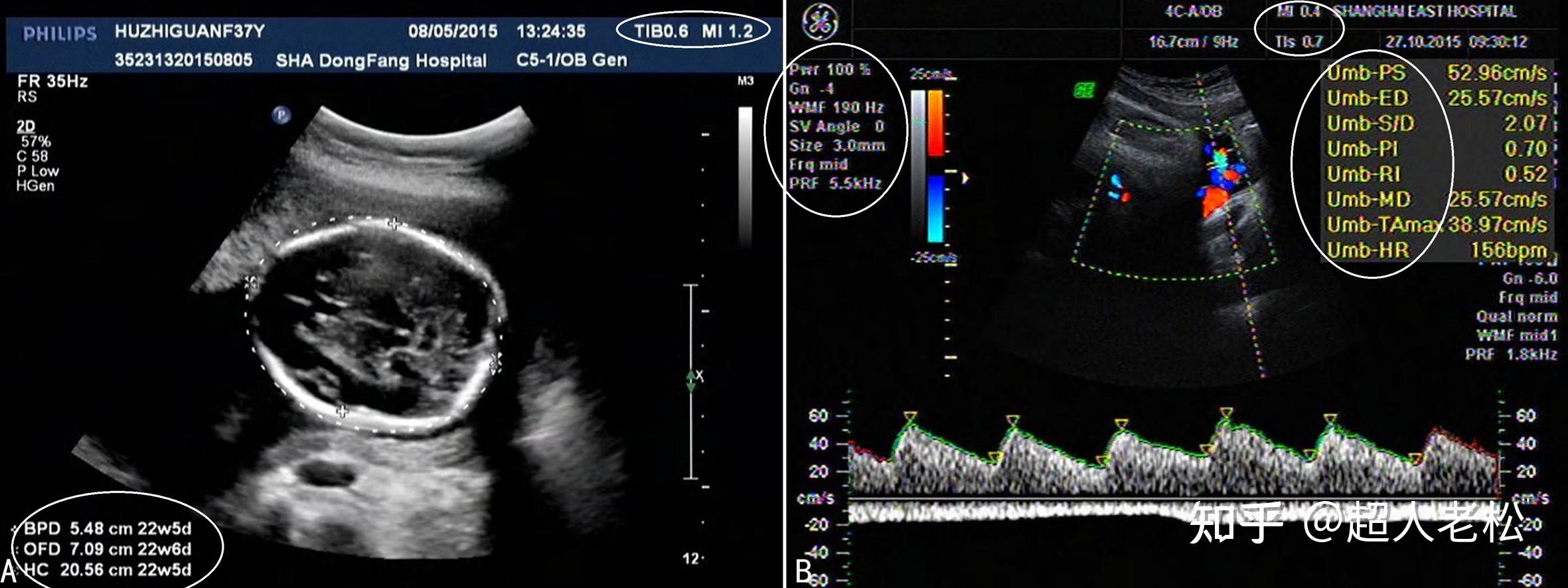Screen dimensions: 1568x588
Task: Click the Umb-RI 0.52 row
Action: tap(1437, 173)
